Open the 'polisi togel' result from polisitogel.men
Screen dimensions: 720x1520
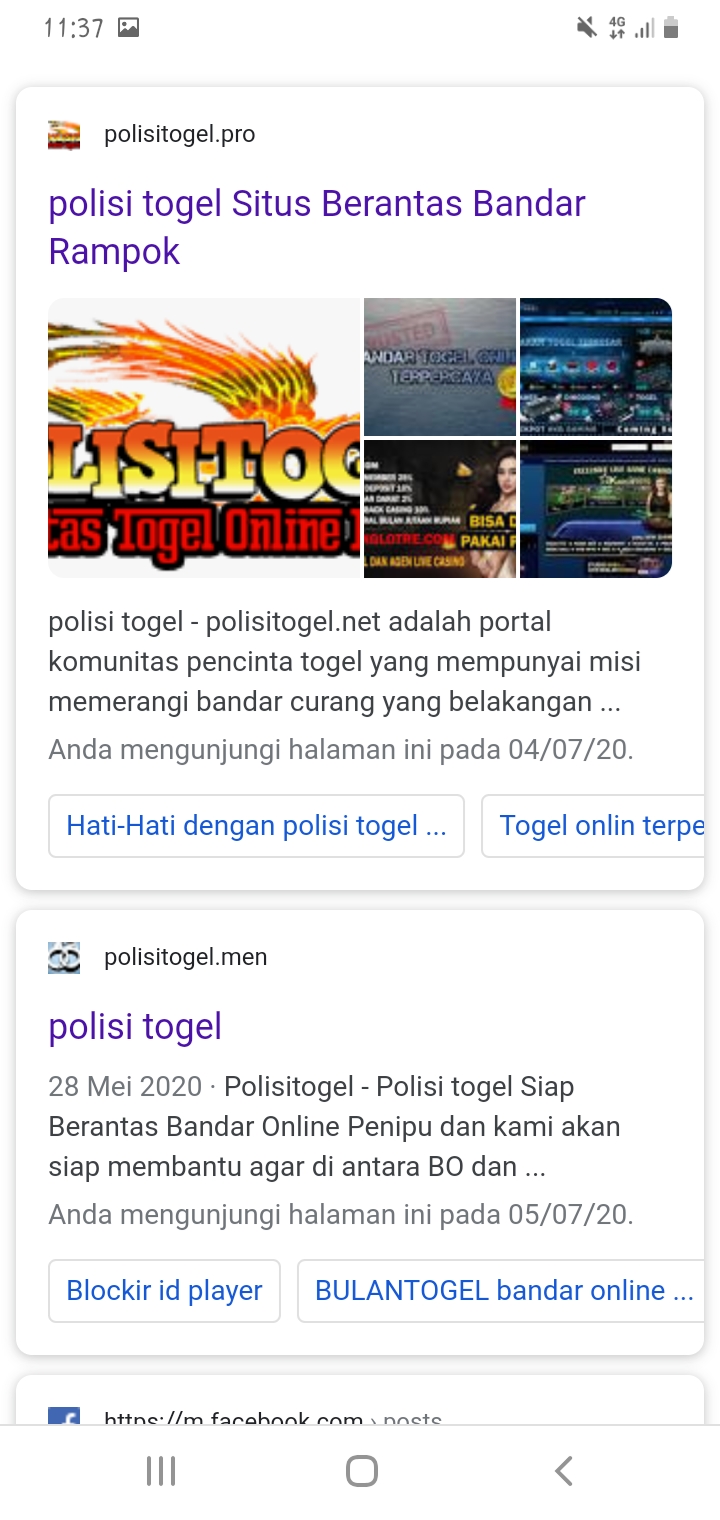click(x=135, y=1026)
